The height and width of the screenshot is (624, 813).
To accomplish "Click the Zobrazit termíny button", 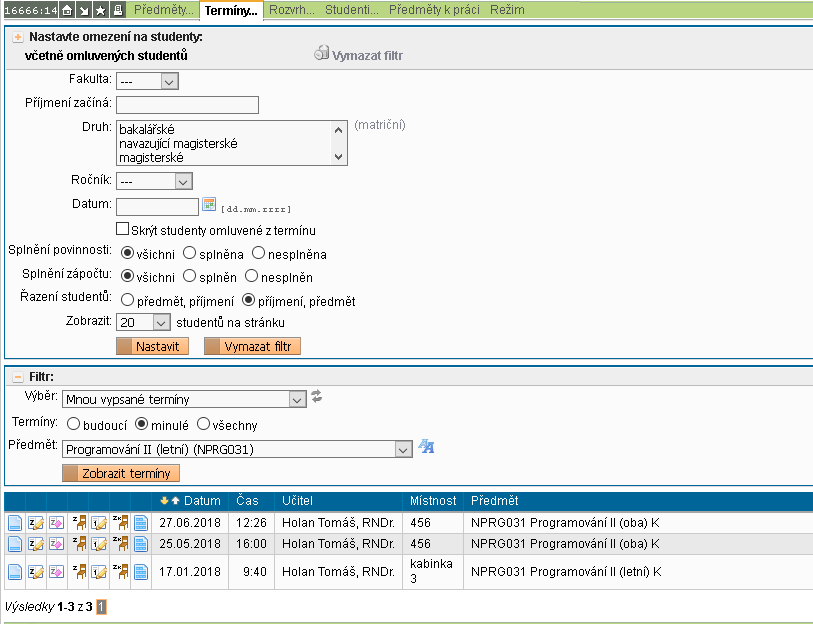I will 121,473.
